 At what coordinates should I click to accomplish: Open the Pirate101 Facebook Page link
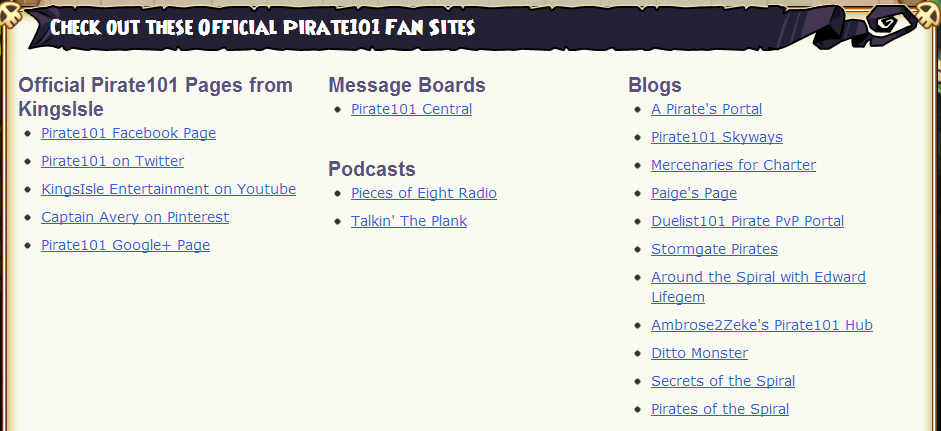click(x=128, y=133)
